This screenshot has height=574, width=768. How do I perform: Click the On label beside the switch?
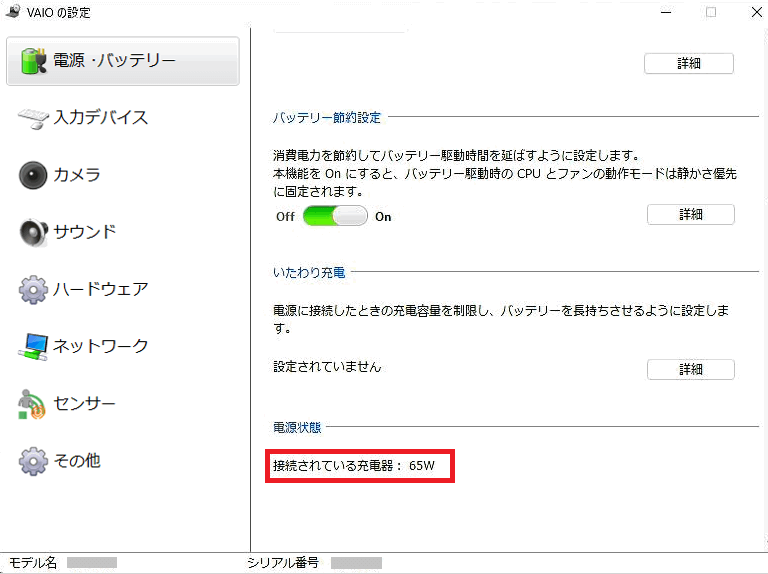(383, 216)
